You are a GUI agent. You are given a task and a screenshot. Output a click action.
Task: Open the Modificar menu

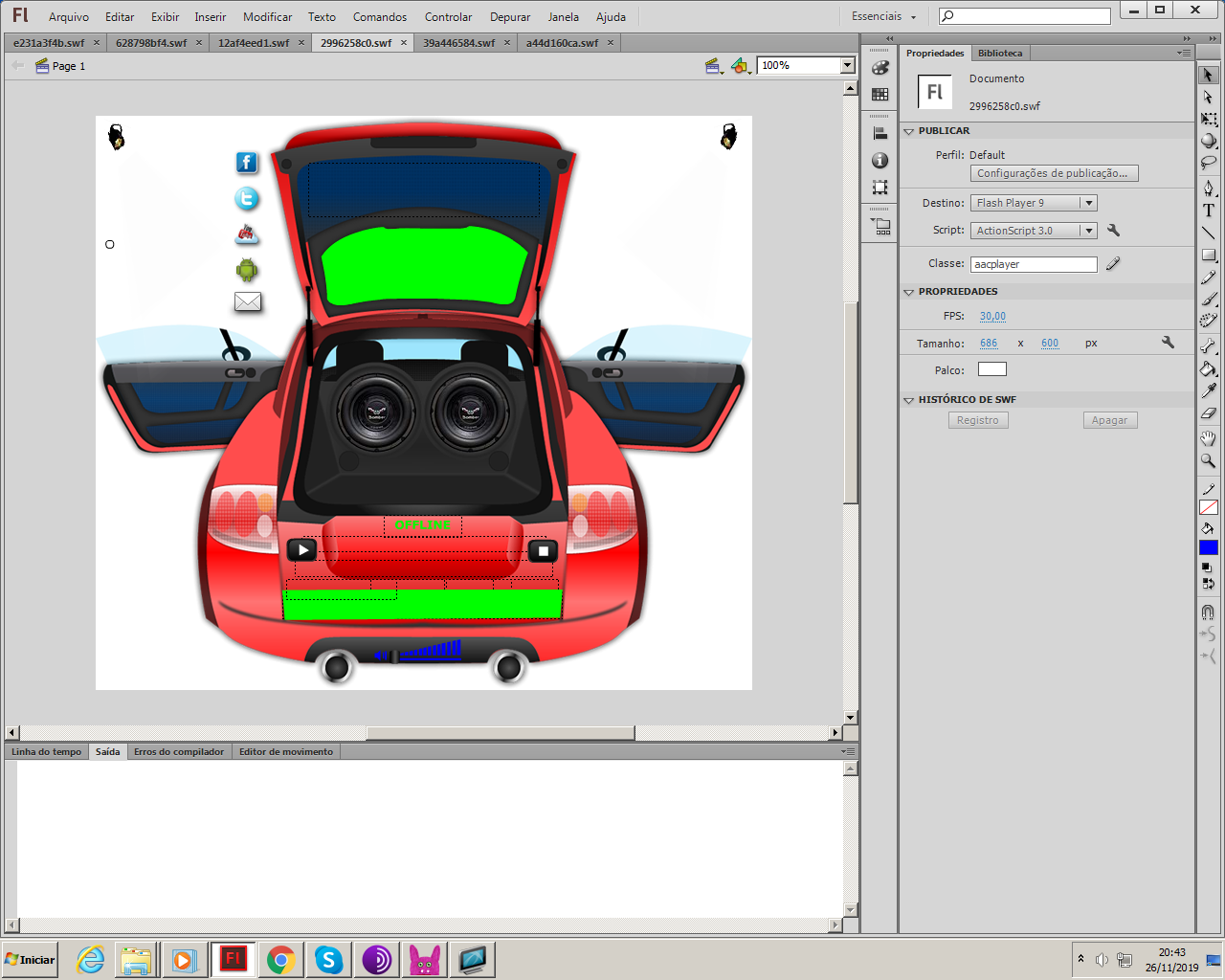tap(267, 16)
